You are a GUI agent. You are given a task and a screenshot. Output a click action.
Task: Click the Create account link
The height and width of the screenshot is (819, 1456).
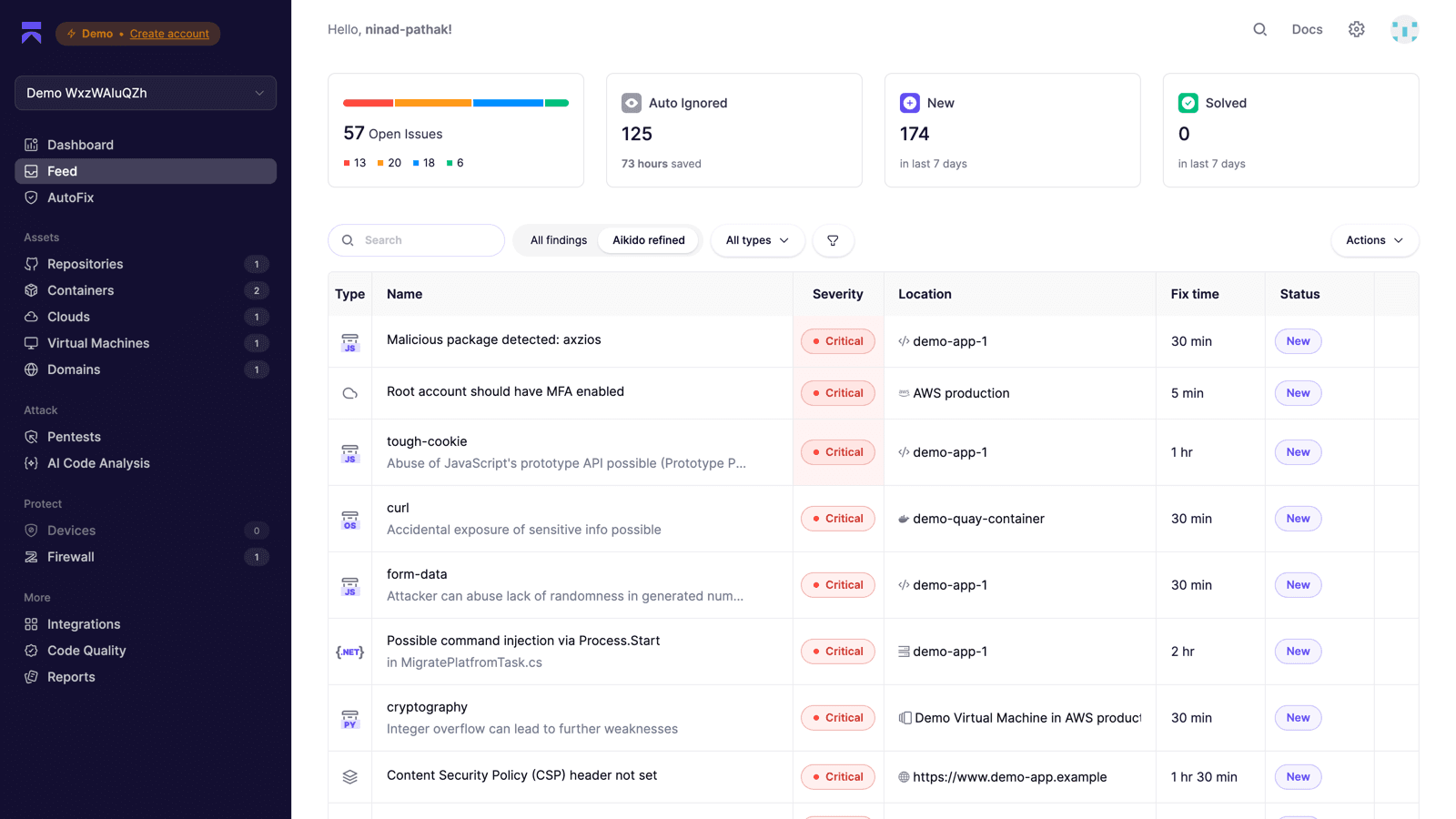click(x=169, y=34)
